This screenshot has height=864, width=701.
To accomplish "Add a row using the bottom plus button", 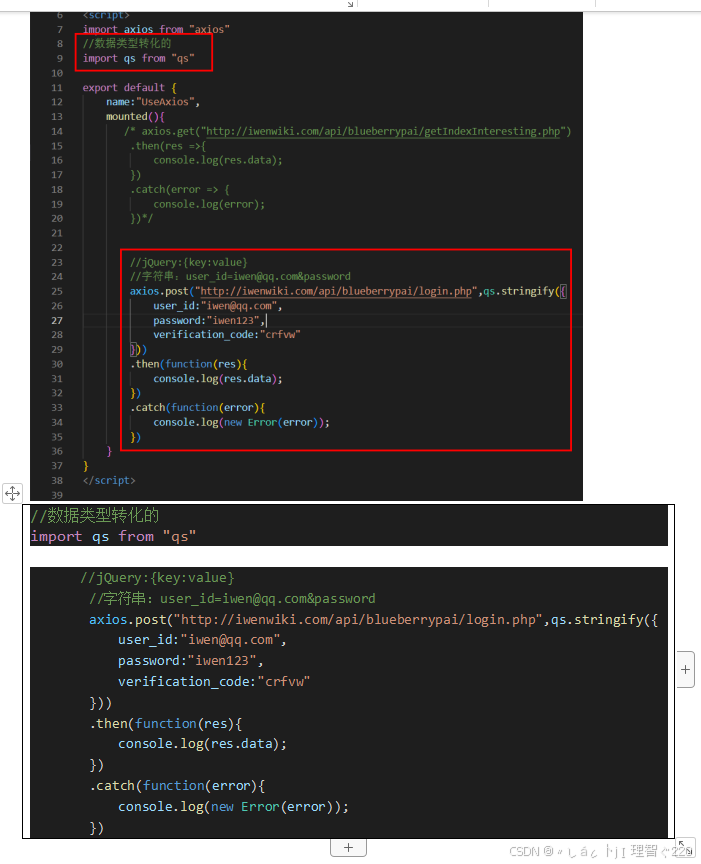I will tap(348, 847).
